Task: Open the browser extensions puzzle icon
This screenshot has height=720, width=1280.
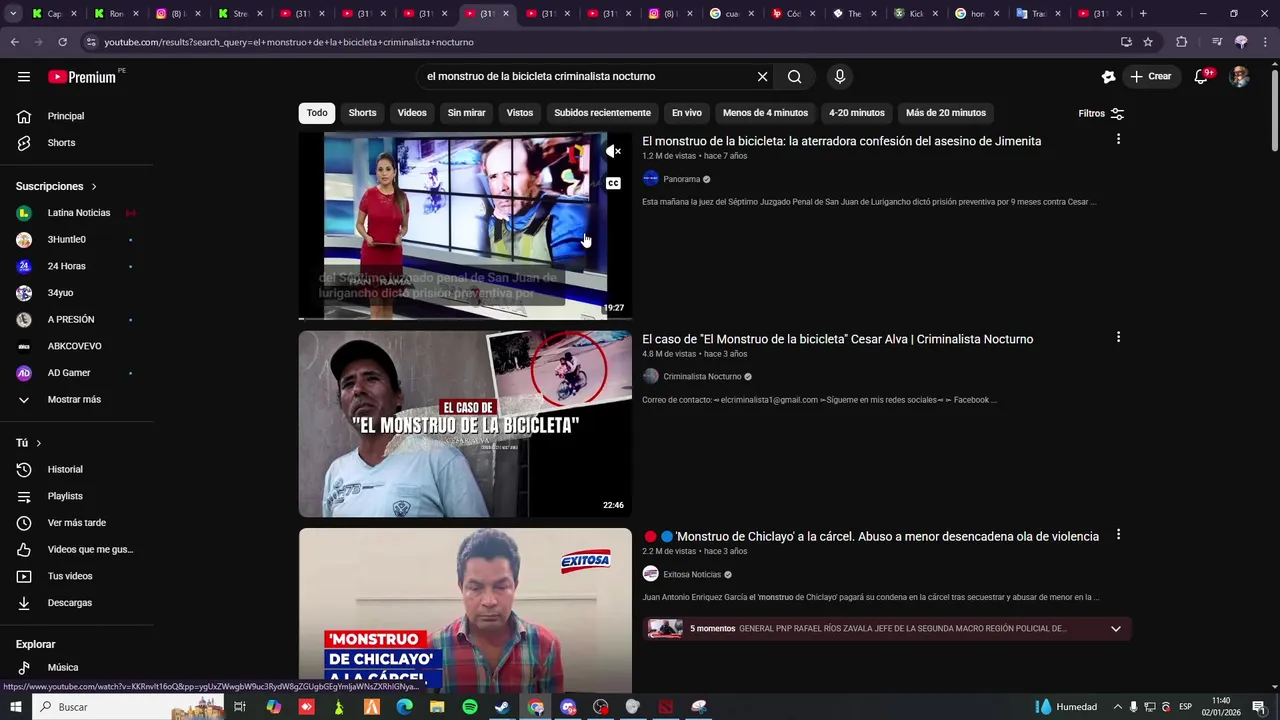Action: click(1181, 42)
